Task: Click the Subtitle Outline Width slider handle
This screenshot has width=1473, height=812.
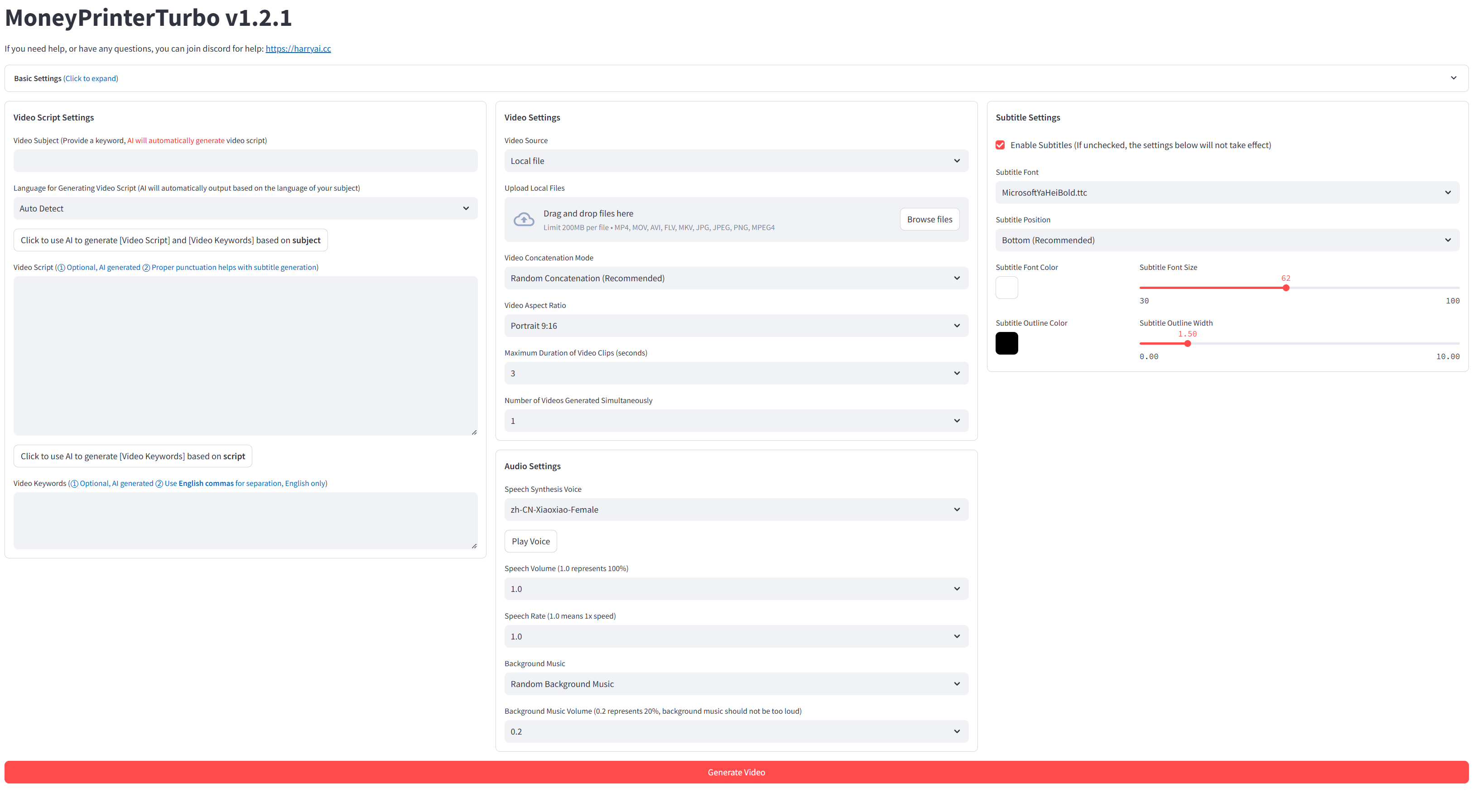Action: coord(1188,344)
